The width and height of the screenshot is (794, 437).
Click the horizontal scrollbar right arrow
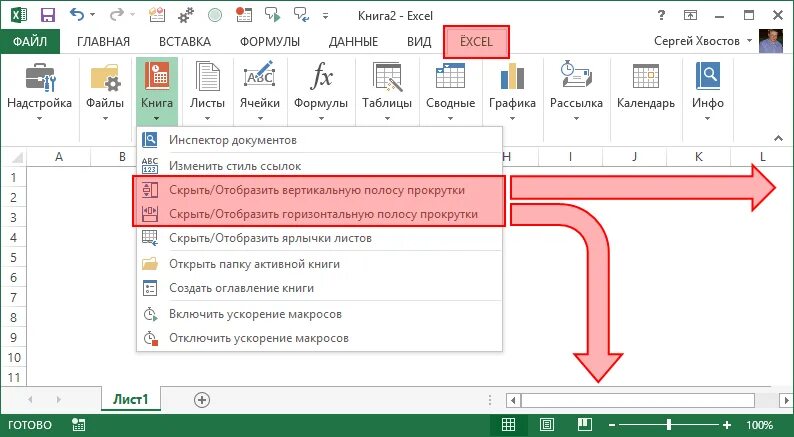(x=786, y=401)
